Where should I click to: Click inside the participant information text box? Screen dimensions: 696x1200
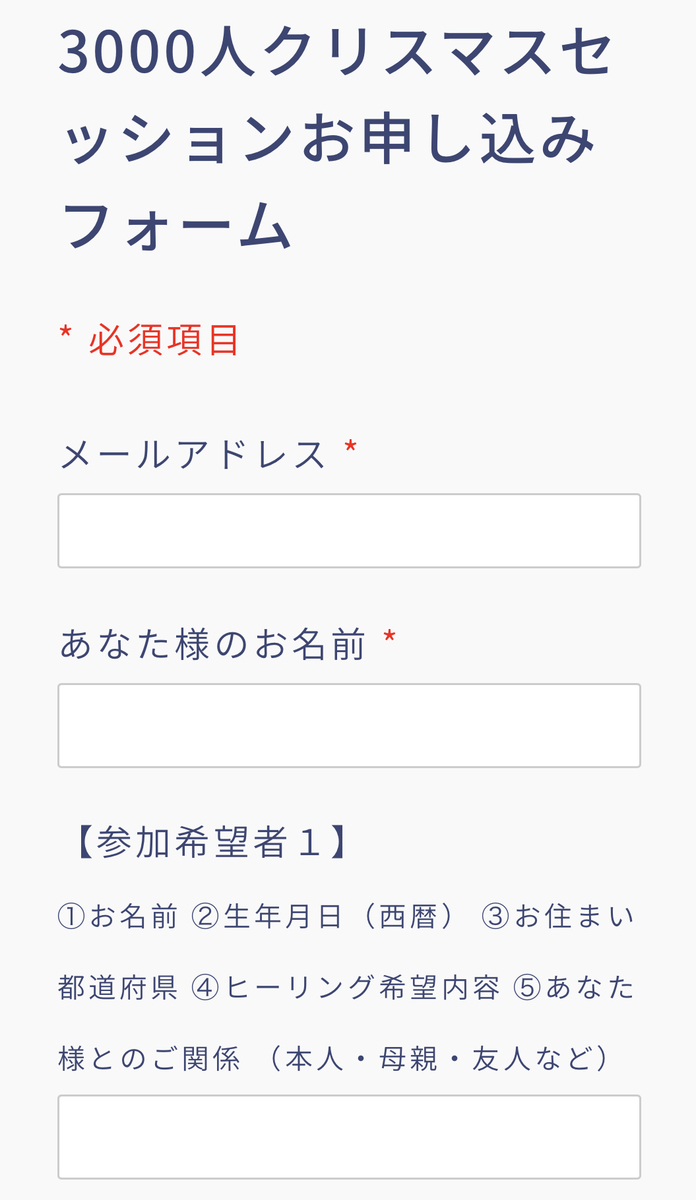pyautogui.click(x=348, y=1135)
